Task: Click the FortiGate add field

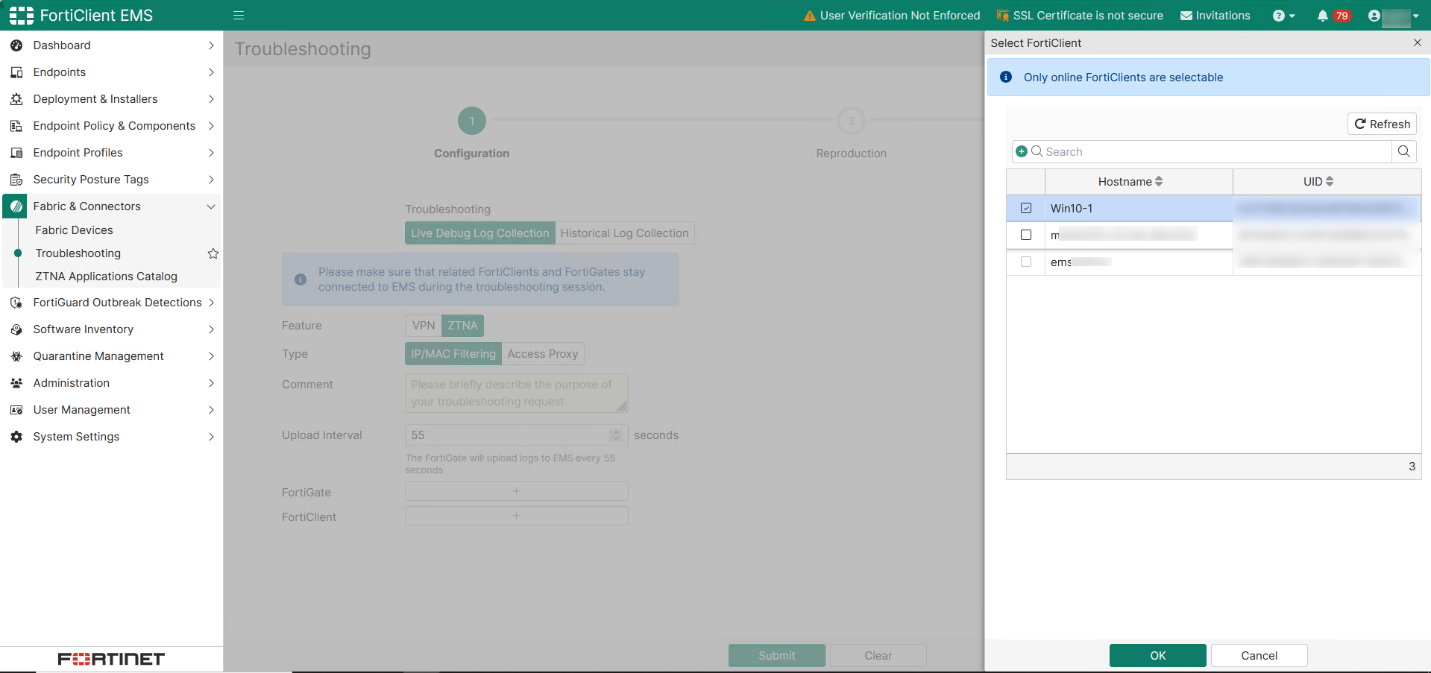Action: point(517,491)
